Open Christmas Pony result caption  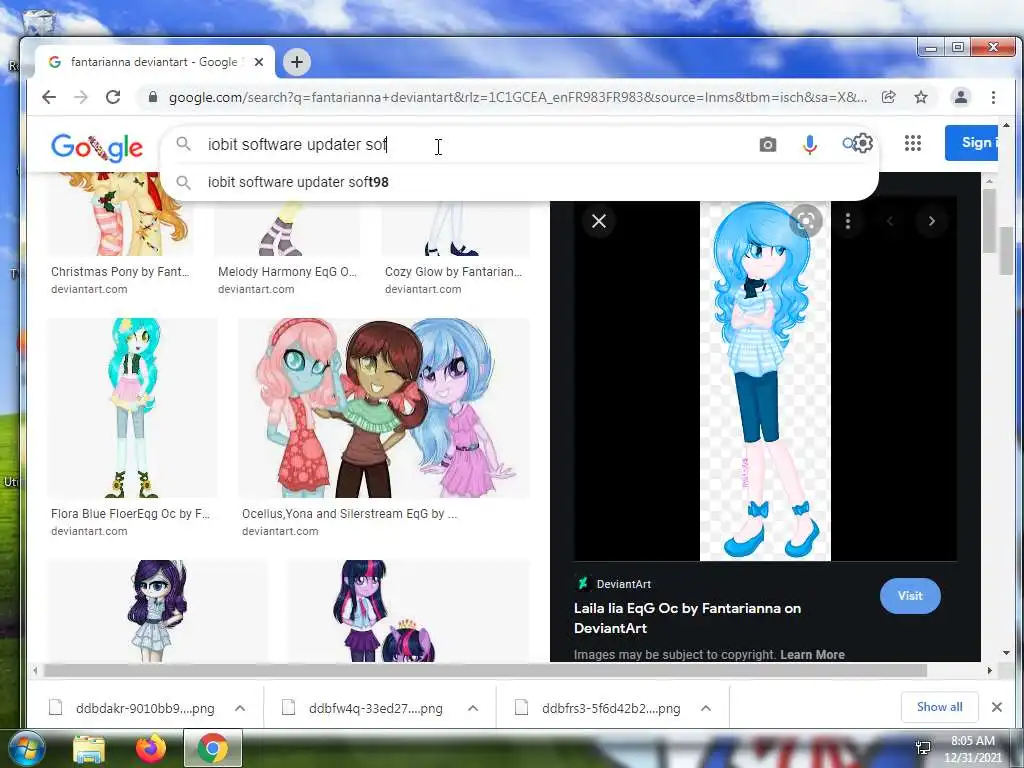[120, 272]
